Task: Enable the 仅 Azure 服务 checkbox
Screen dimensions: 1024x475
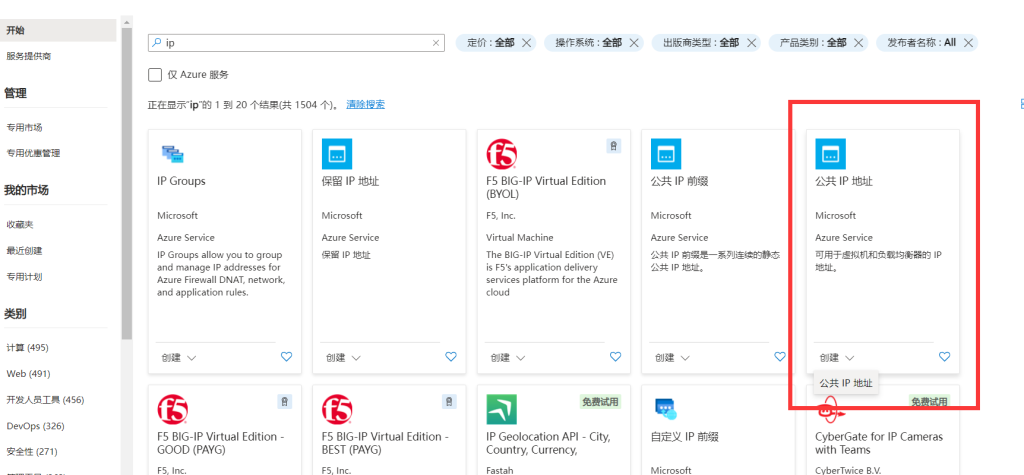Action: click(155, 74)
